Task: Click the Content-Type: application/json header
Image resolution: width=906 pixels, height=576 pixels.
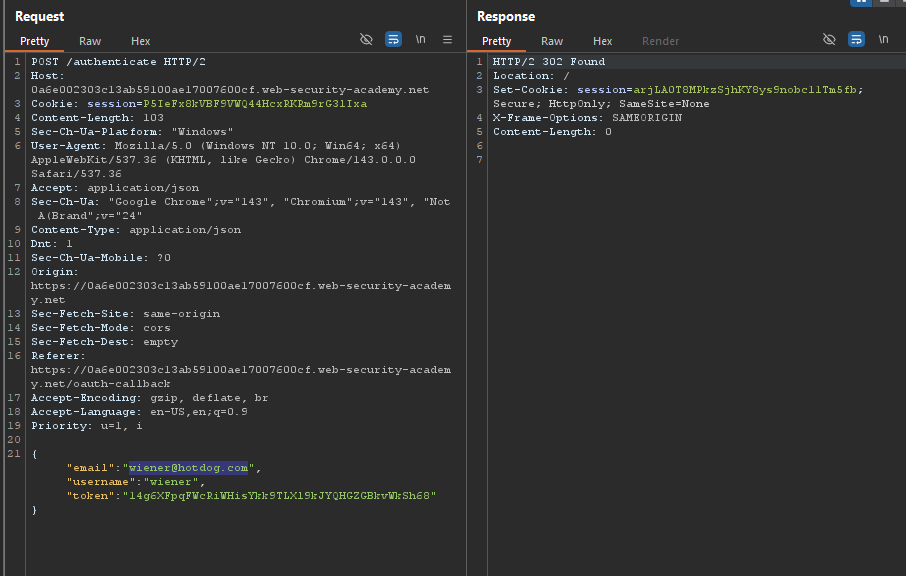Action: click(x=136, y=229)
